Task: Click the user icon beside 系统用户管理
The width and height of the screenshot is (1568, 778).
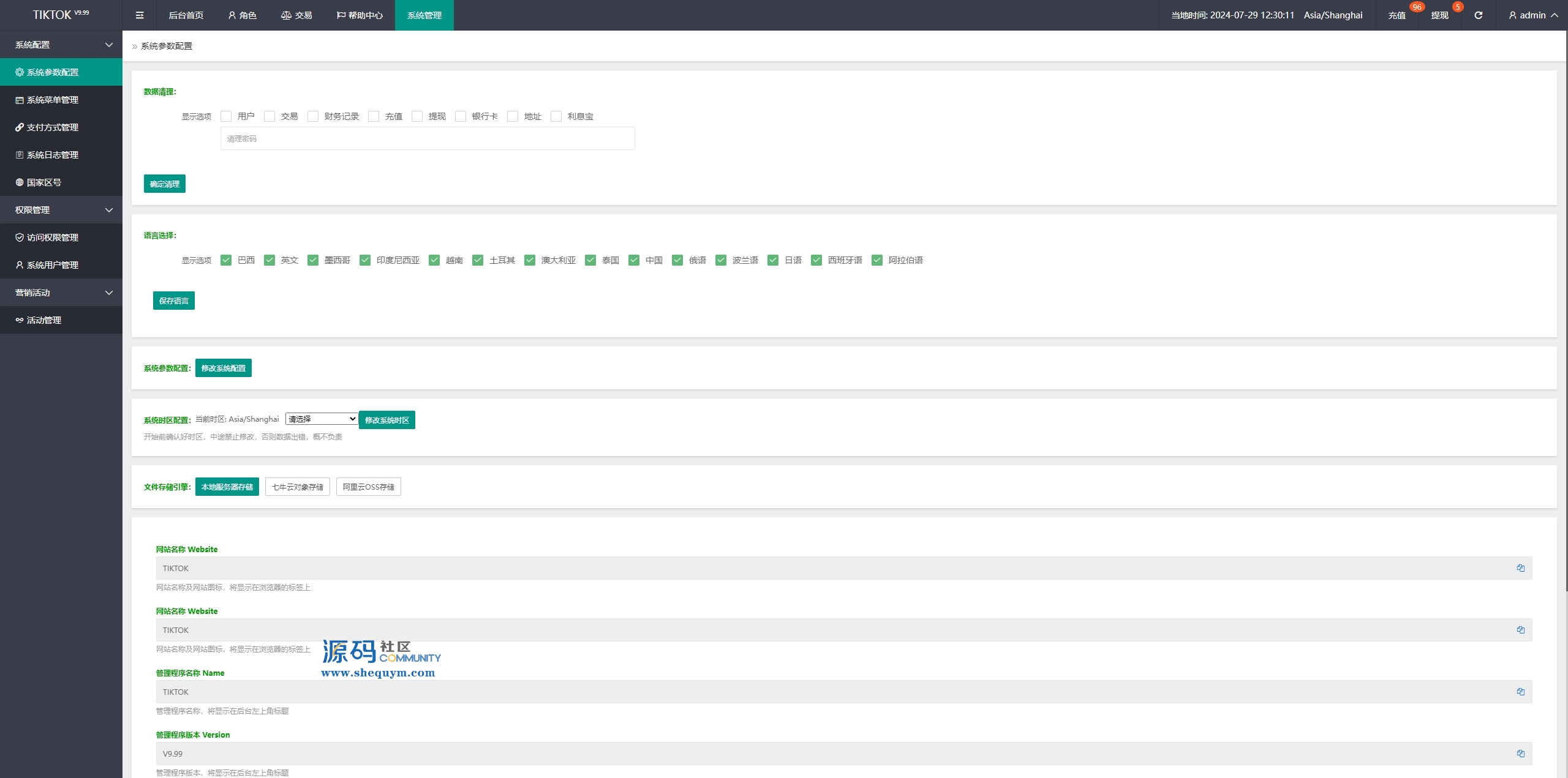Action: click(x=20, y=265)
